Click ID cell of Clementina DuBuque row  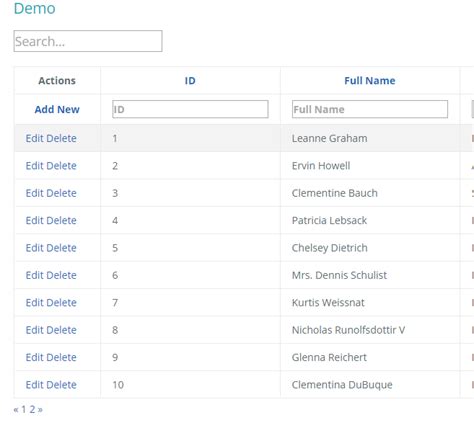pos(190,385)
